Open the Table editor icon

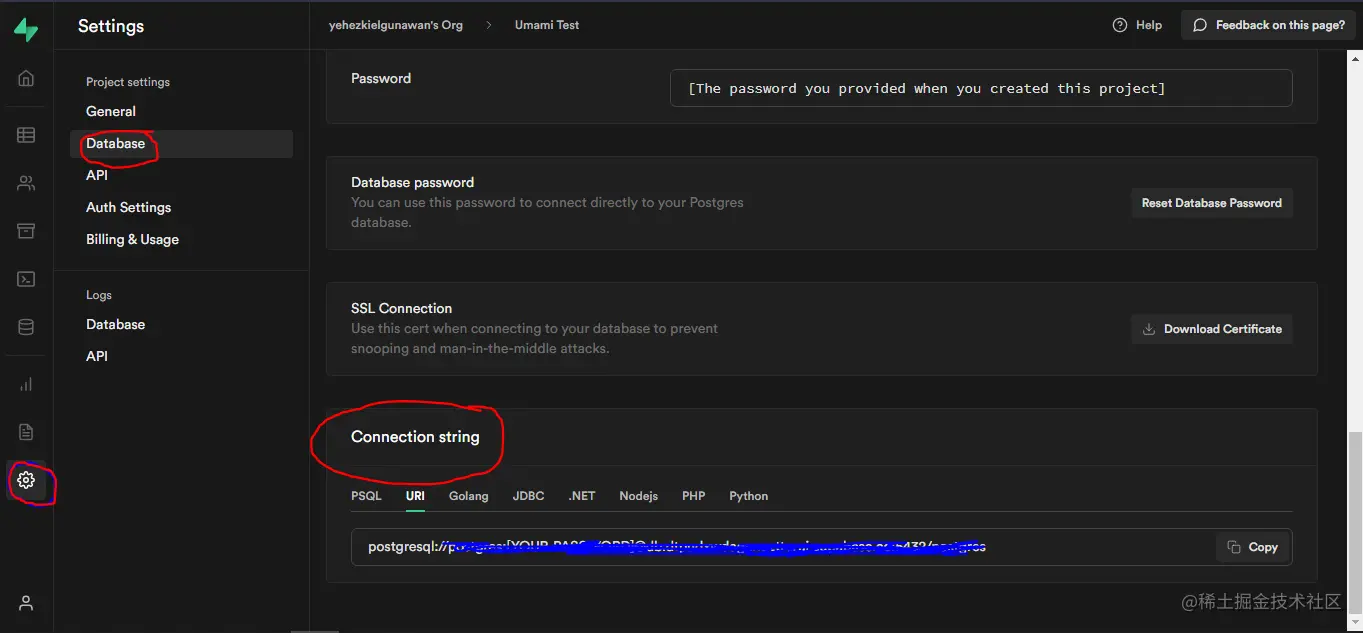[x=26, y=135]
